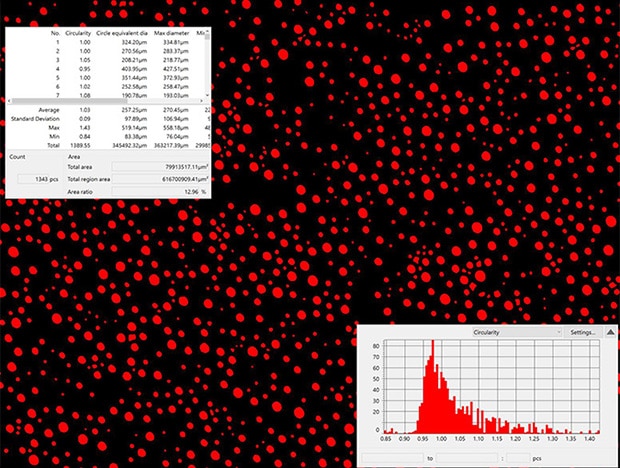
Task: Click the vertical scrollbar down arrow
Action: [x=207, y=96]
